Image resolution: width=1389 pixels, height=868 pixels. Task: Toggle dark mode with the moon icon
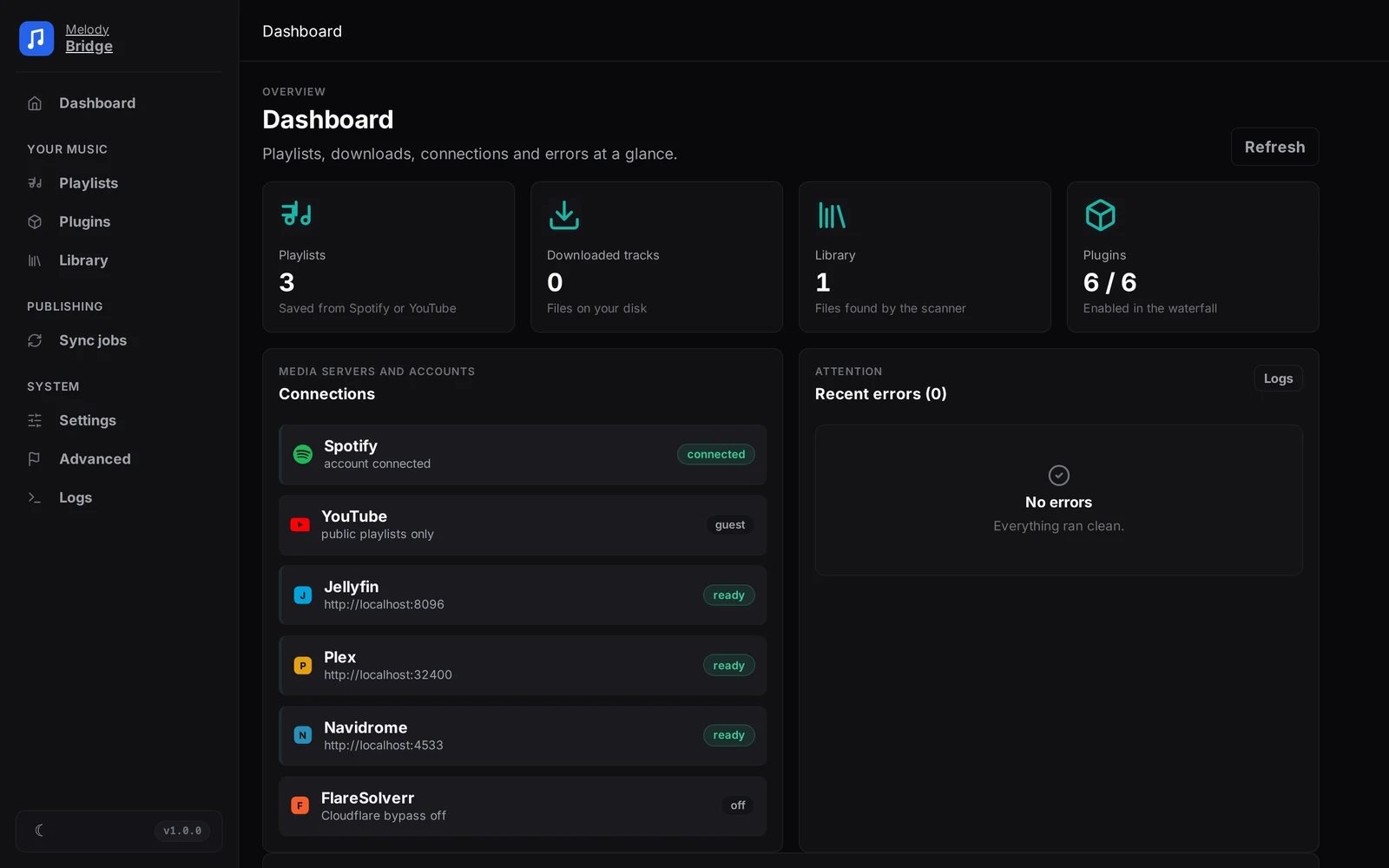(x=40, y=831)
